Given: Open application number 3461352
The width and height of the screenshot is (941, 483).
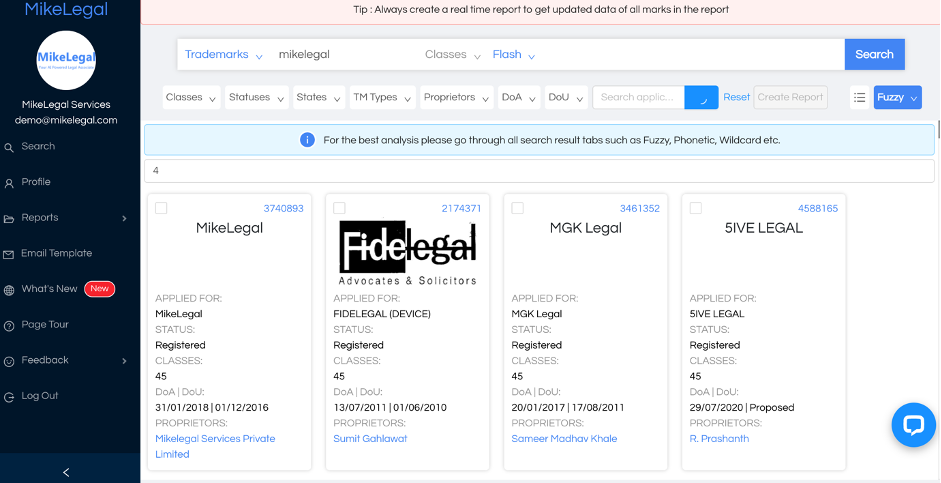Looking at the screenshot, I should pos(640,209).
